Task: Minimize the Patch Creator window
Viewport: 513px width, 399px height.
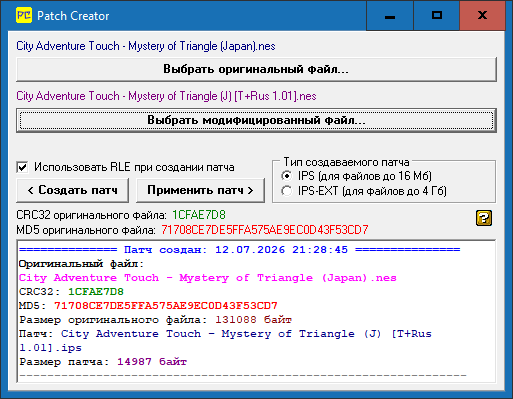Action: coord(390,16)
